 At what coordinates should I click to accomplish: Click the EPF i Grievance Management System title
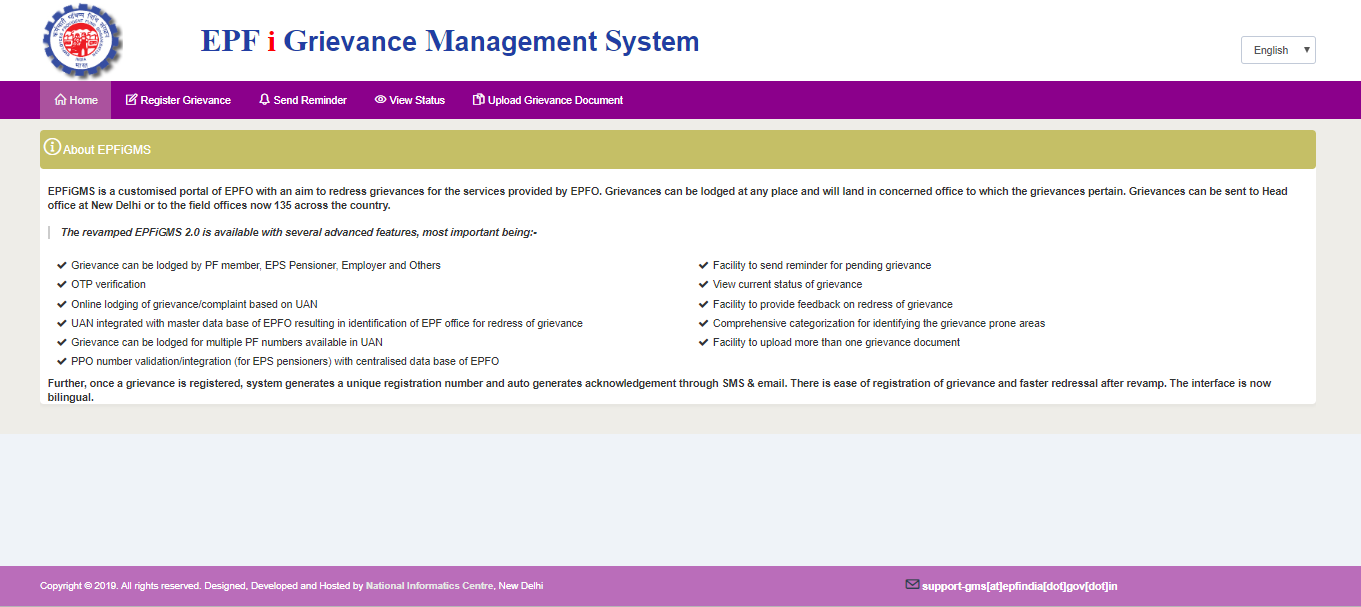(x=450, y=41)
